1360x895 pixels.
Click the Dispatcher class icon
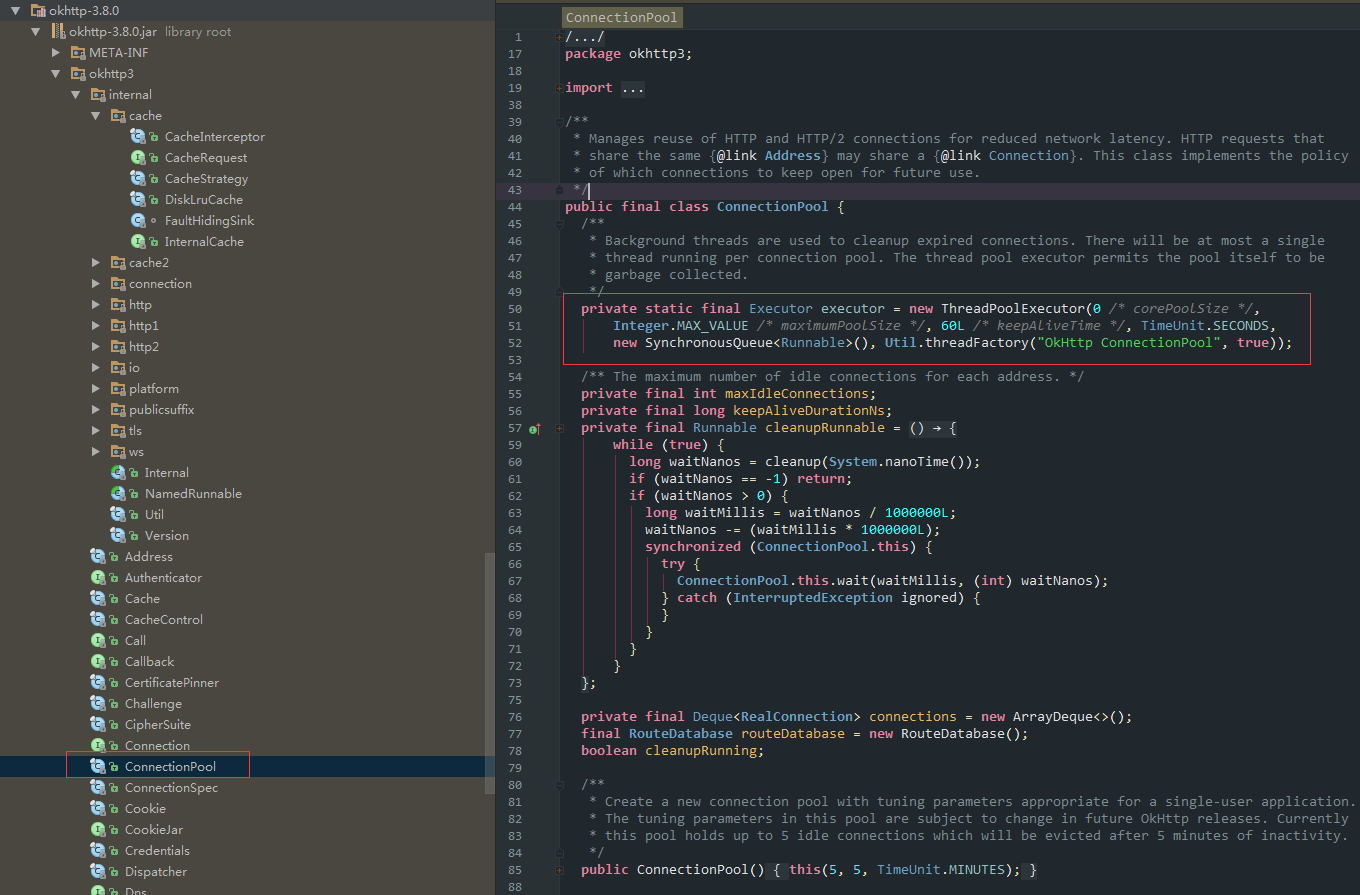coord(98,872)
